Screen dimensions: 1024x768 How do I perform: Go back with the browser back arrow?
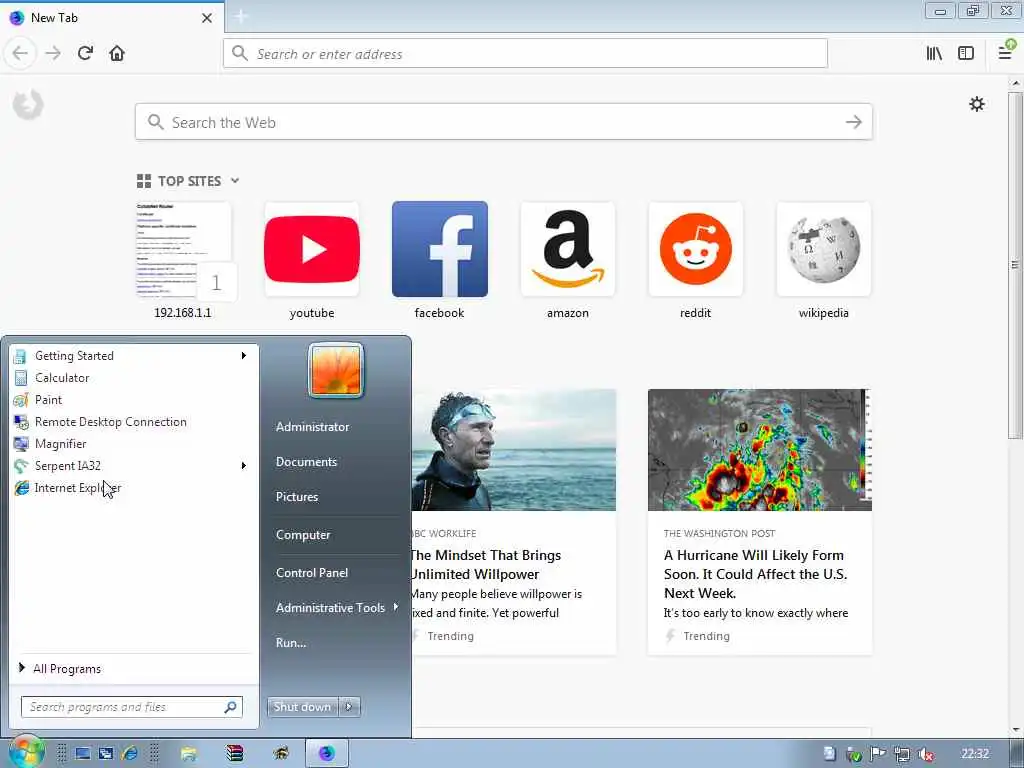point(20,54)
